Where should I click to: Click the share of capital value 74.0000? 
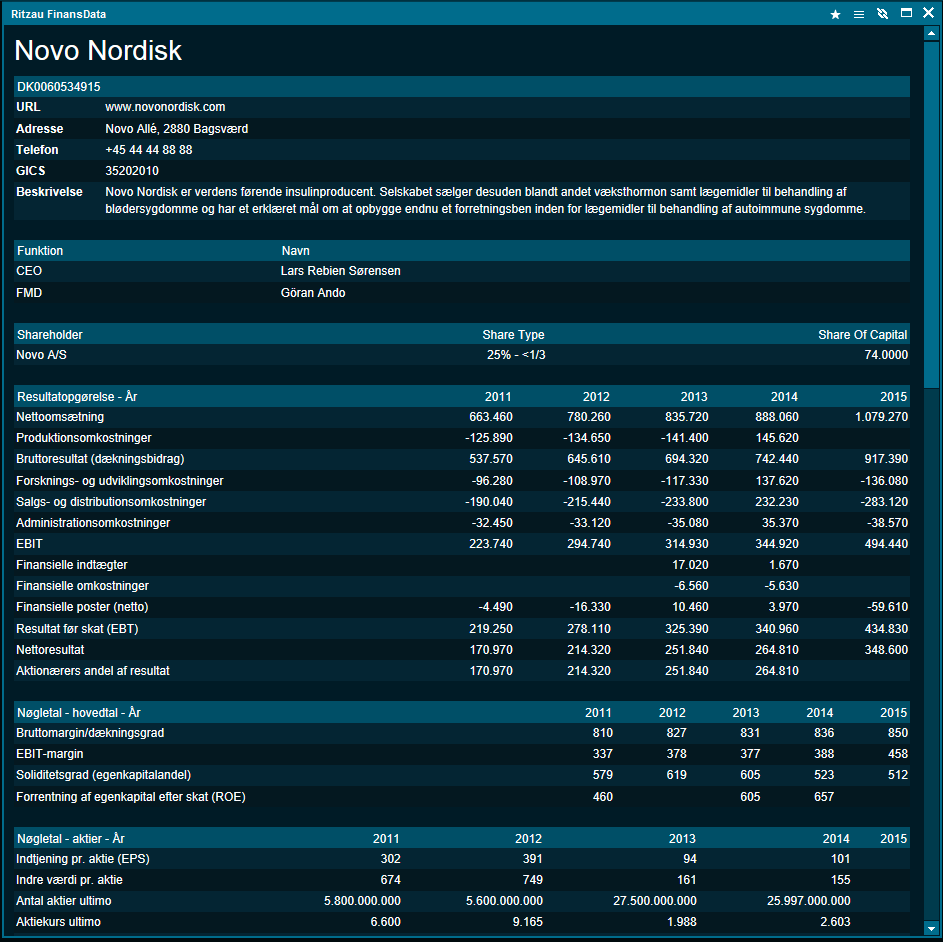(886, 355)
